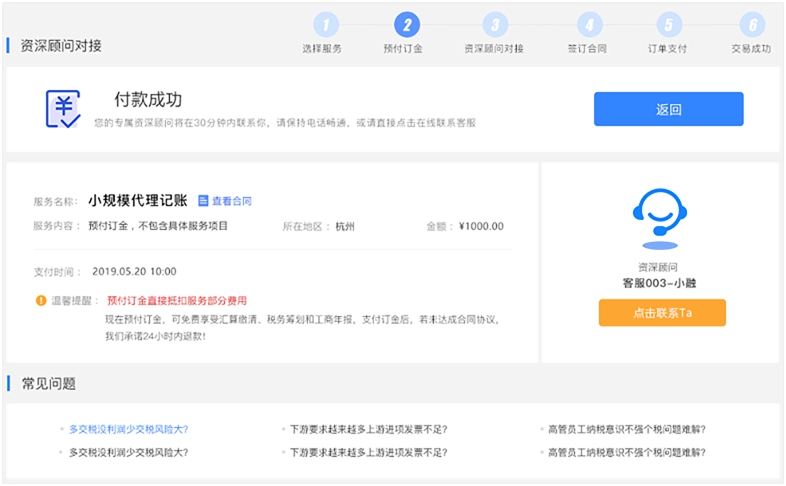Click the 交易成功 step label
The height and width of the screenshot is (486, 786).
coord(751,49)
